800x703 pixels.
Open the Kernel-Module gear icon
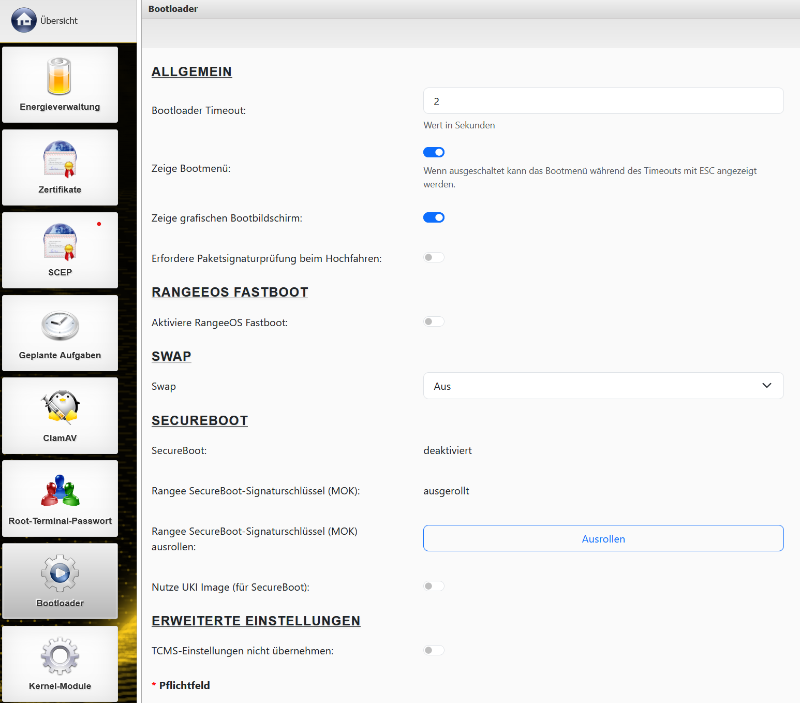coord(60,656)
